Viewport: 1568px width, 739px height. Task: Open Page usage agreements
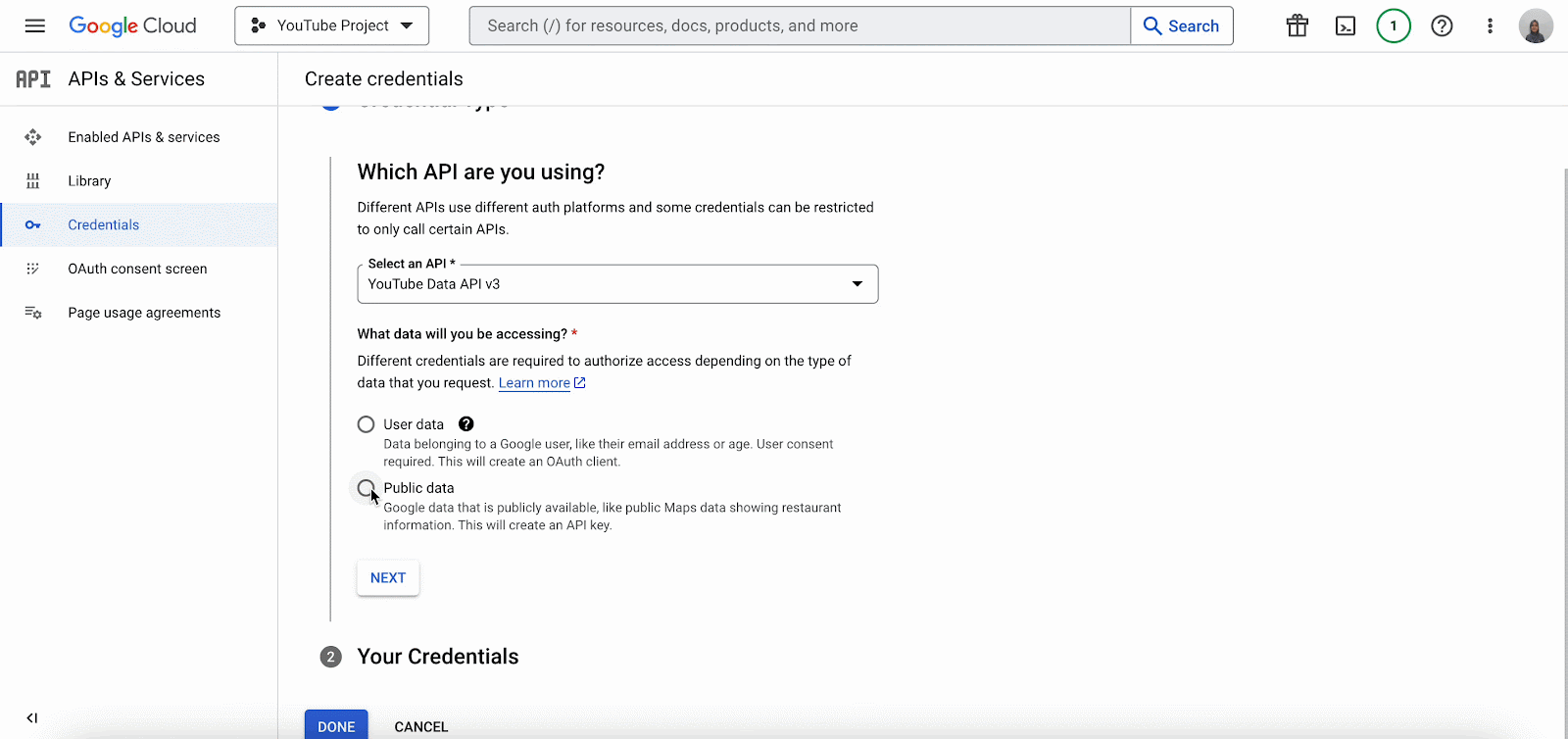[139, 313]
